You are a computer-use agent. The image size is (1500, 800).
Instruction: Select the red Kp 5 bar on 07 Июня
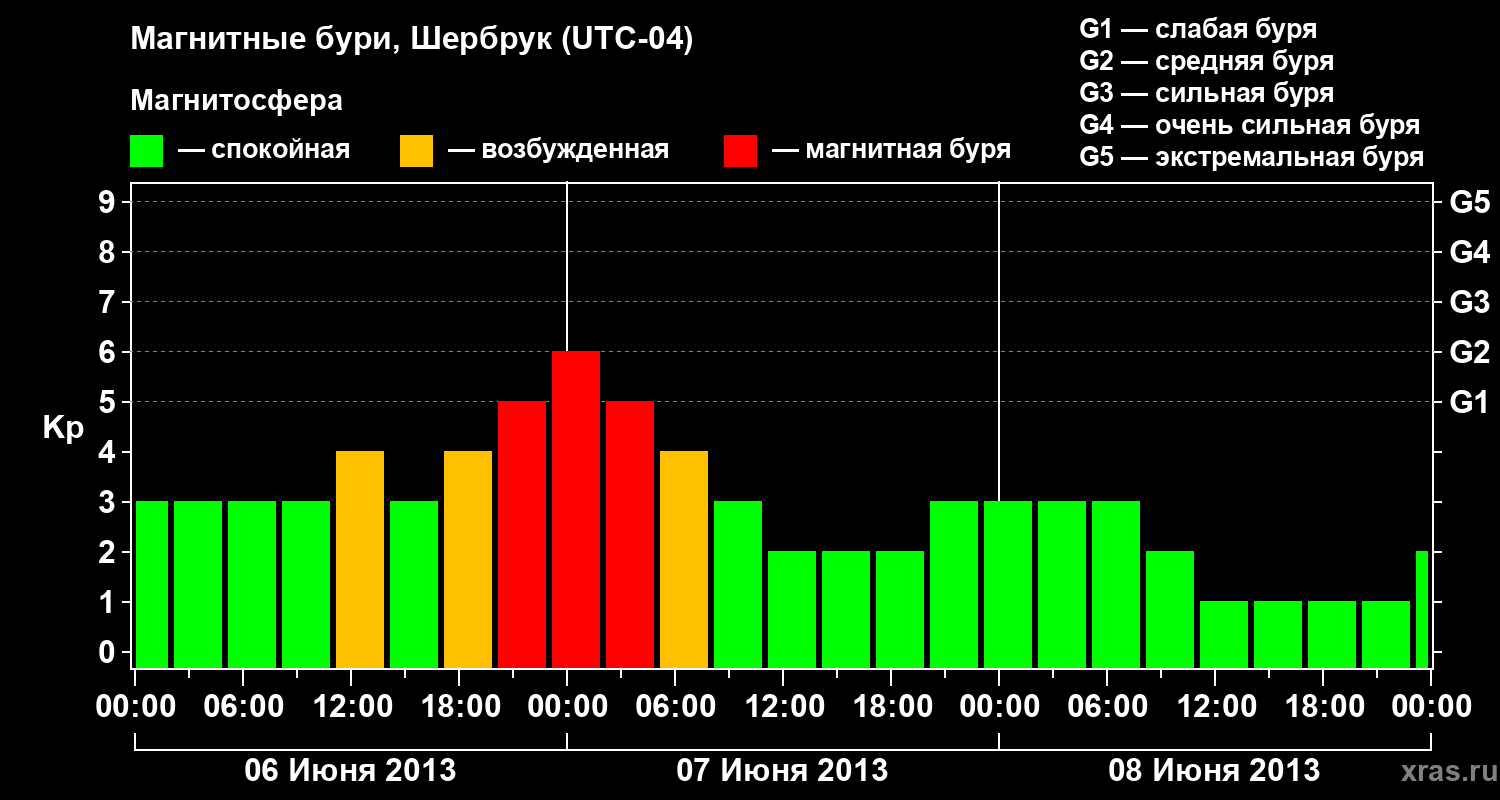(x=630, y=535)
